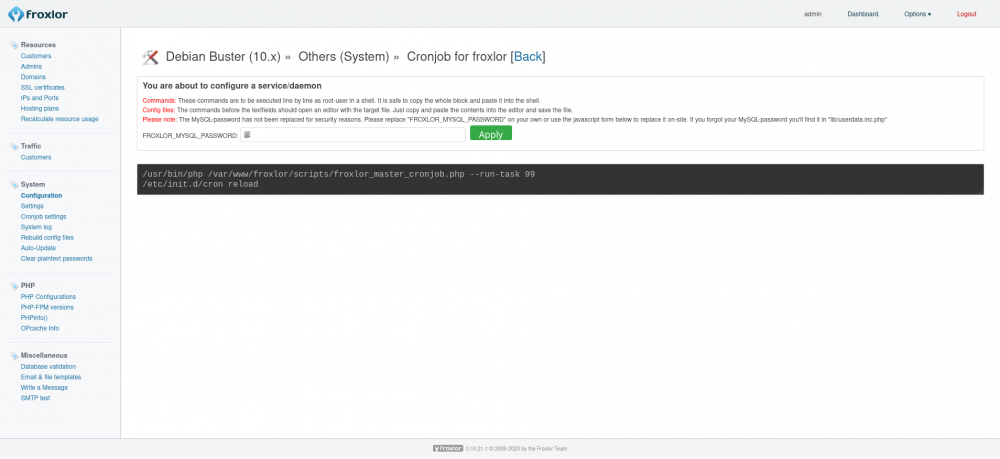The height and width of the screenshot is (459, 1000).
Task: Open IPs and Ports page
Action: pos(40,98)
